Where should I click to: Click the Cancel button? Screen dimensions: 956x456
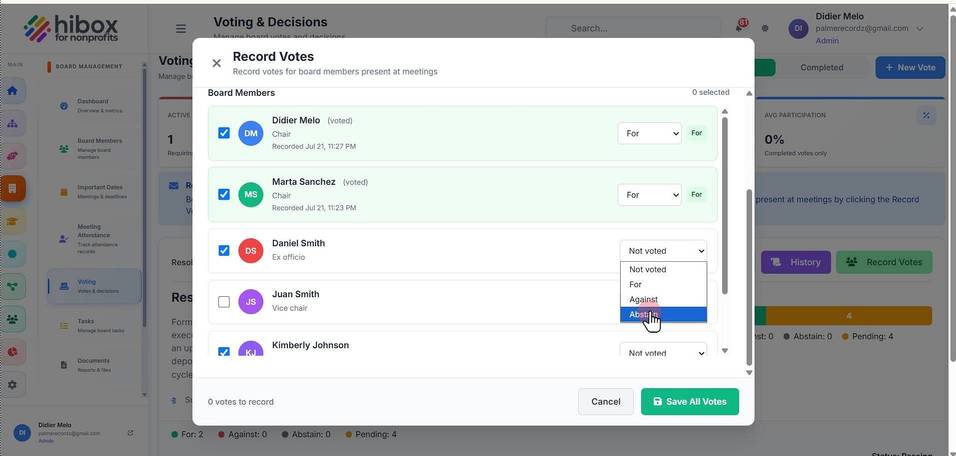606,402
